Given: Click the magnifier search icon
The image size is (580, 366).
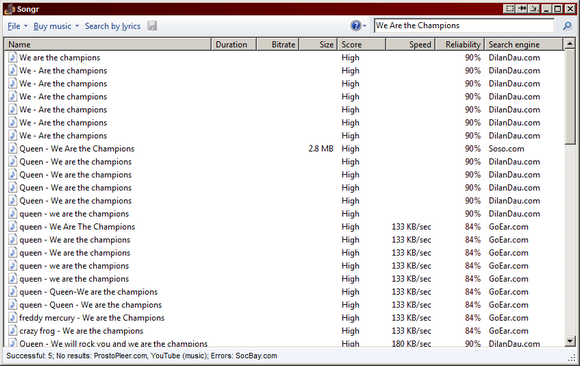Looking at the screenshot, I should [567, 26].
